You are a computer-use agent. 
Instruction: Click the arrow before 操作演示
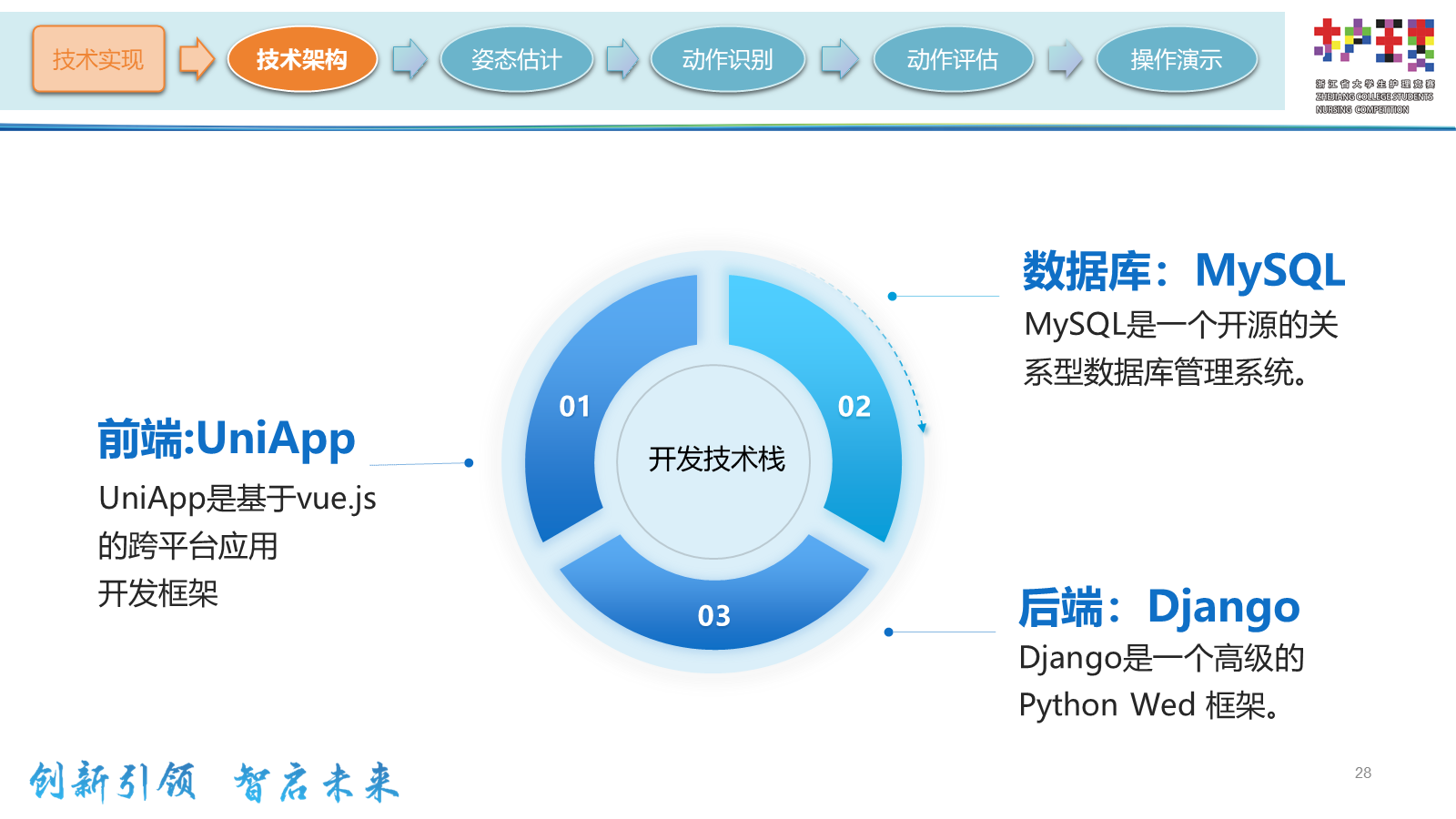pos(1065,59)
